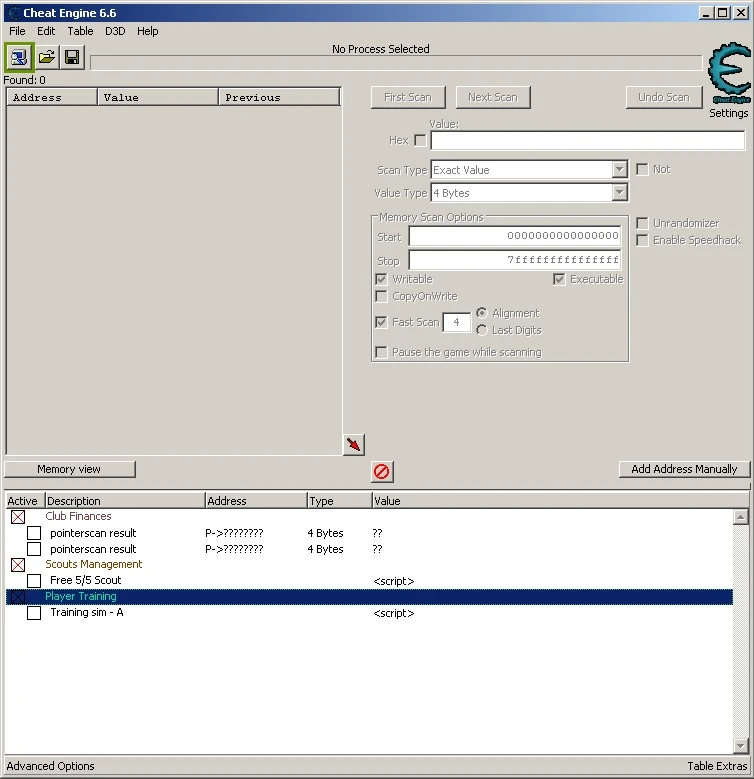Click the Description column header

point(125,501)
